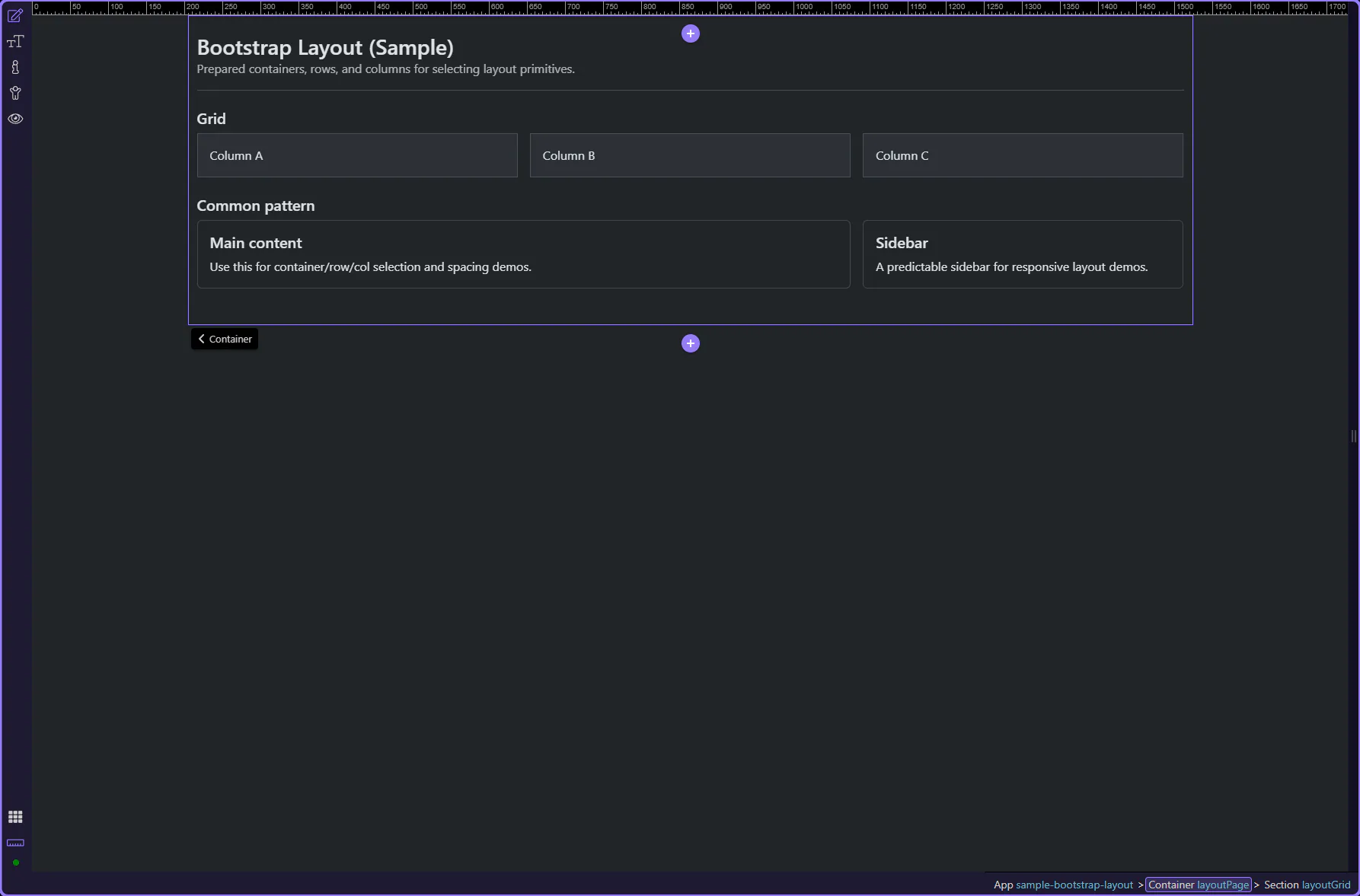
Task: Select the Column B grid cell
Action: click(x=690, y=155)
